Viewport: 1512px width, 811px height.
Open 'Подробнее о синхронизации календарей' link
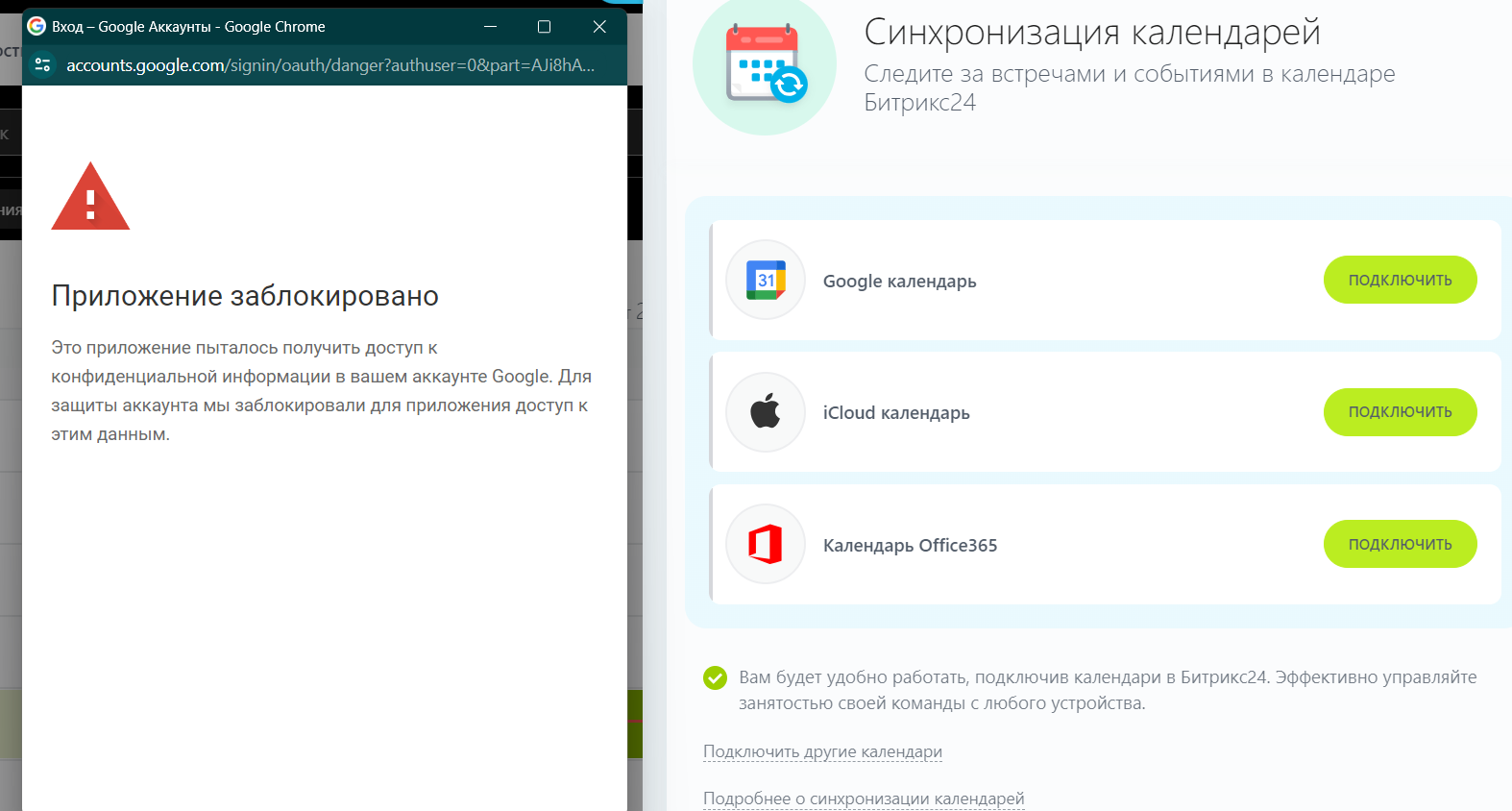pyautogui.click(x=864, y=799)
